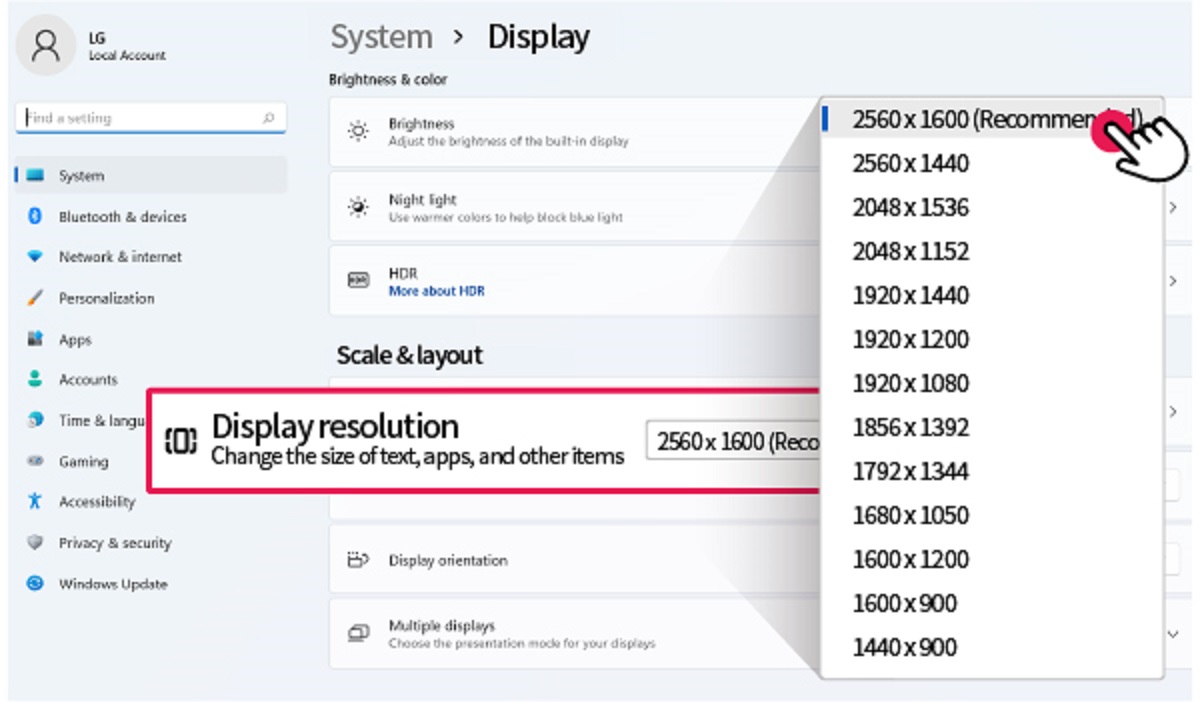Click the Windows Update icon in sidebar

tap(37, 584)
